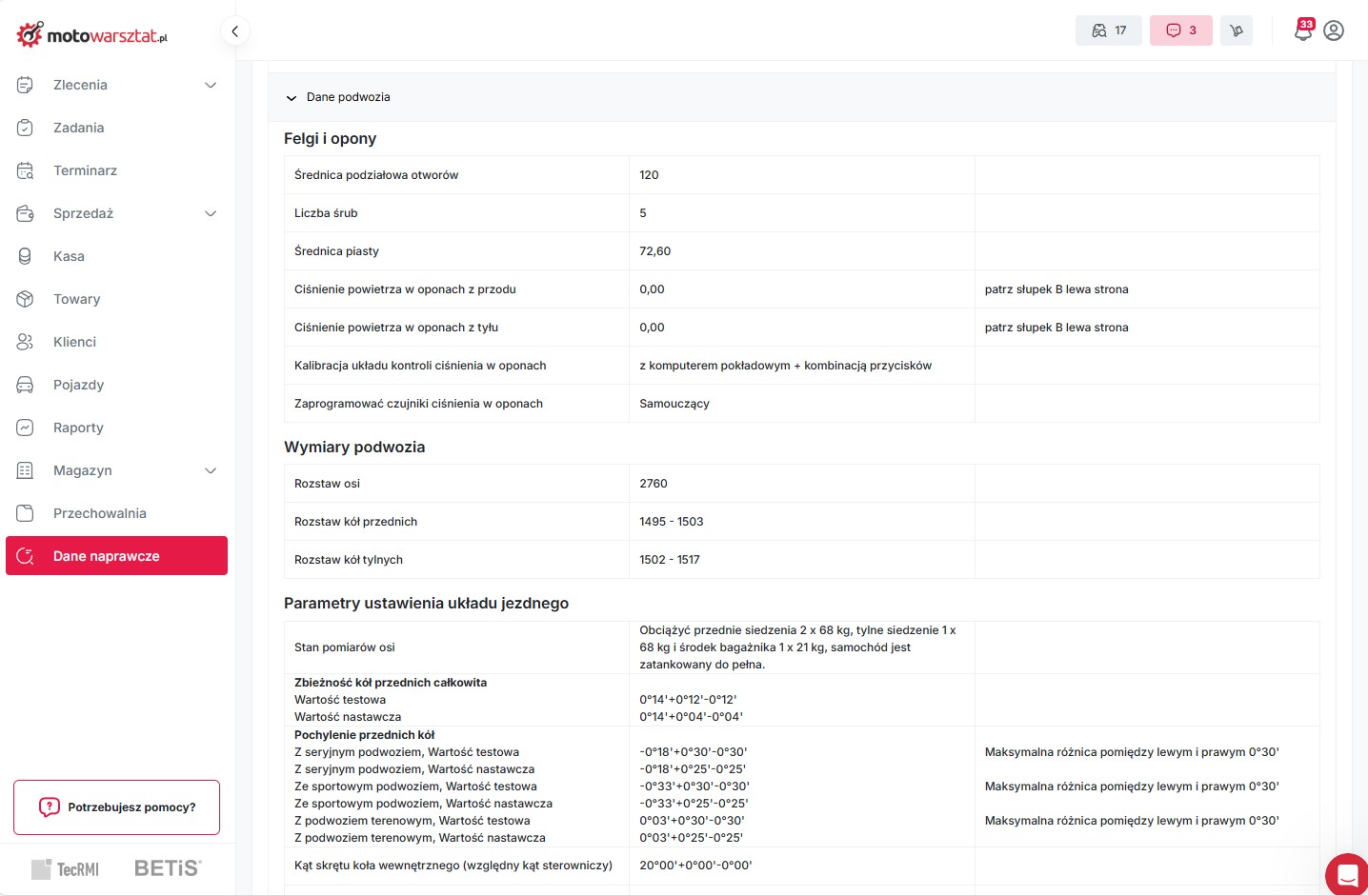Go to Terminarz in the sidebar
The image size is (1368, 896).
tap(85, 170)
